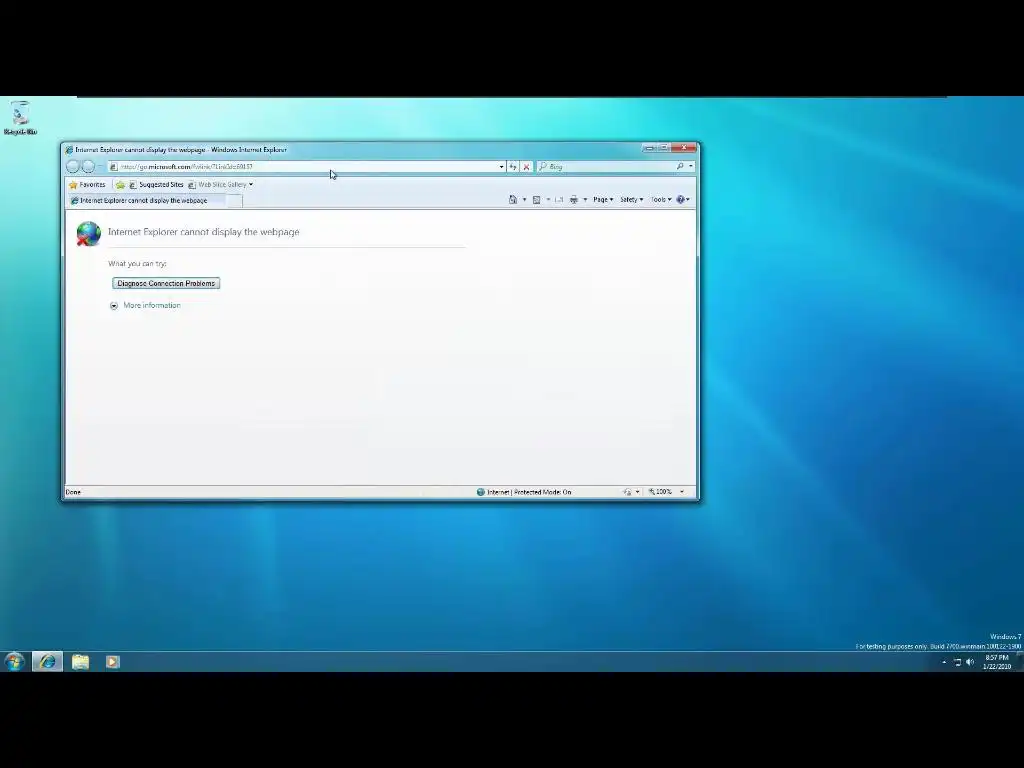Click the 'Done' status bar text
1024x768 pixels.
pos(73,492)
